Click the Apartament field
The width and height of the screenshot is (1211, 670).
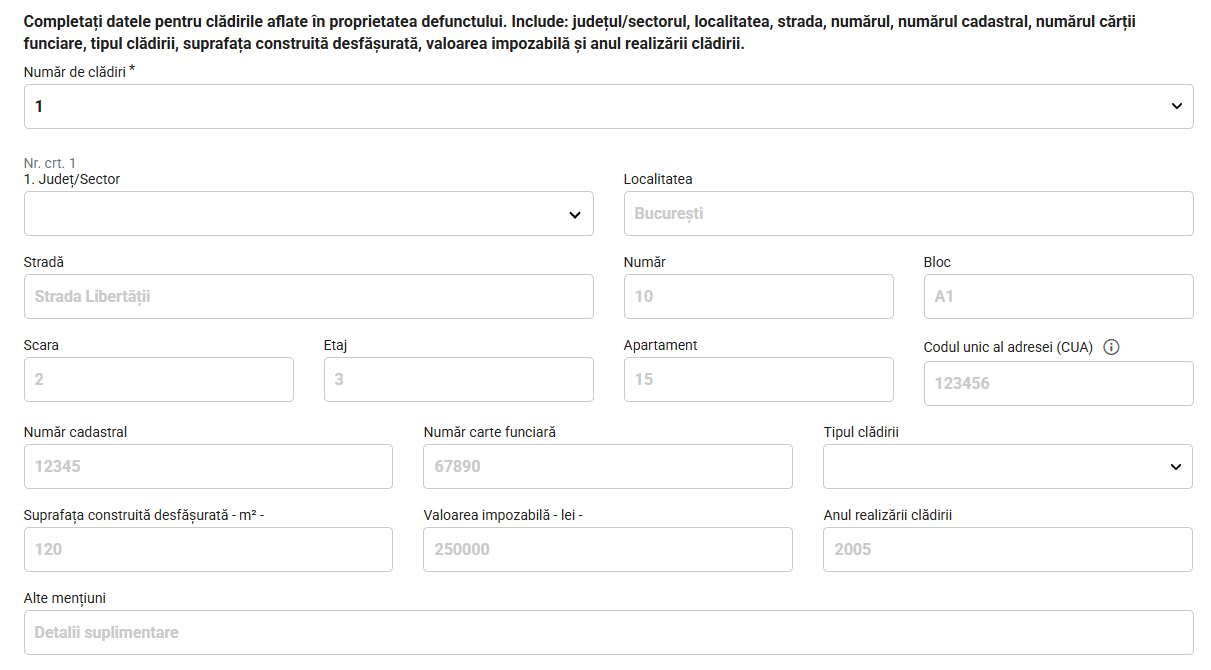[758, 380]
